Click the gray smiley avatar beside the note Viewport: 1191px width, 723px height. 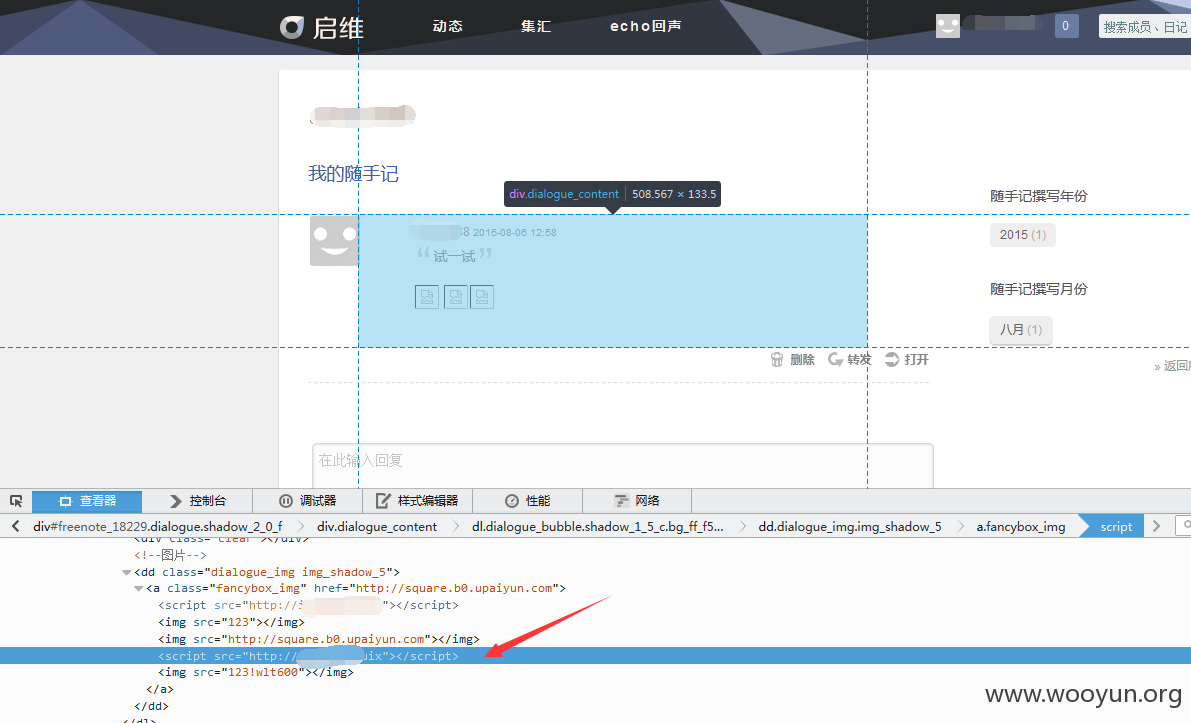tap(334, 241)
